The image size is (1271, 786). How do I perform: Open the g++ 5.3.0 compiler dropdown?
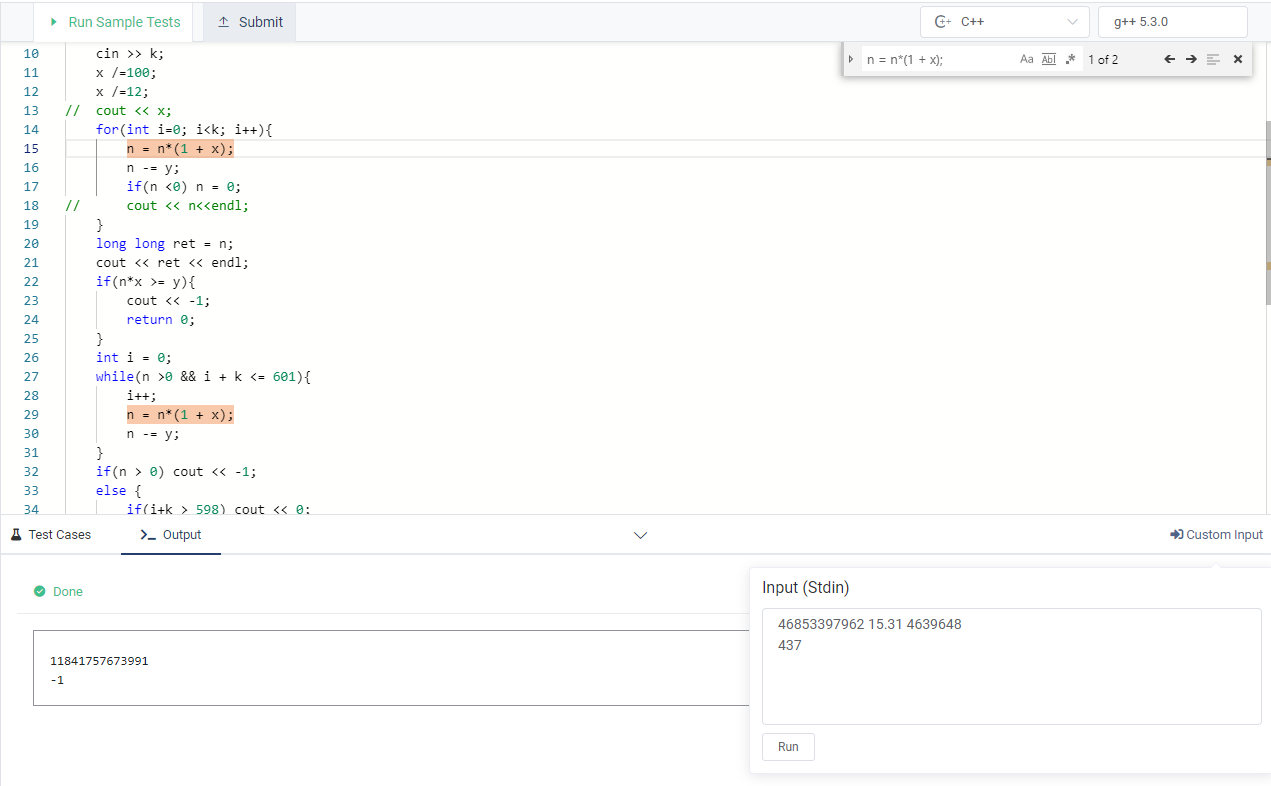click(1172, 22)
